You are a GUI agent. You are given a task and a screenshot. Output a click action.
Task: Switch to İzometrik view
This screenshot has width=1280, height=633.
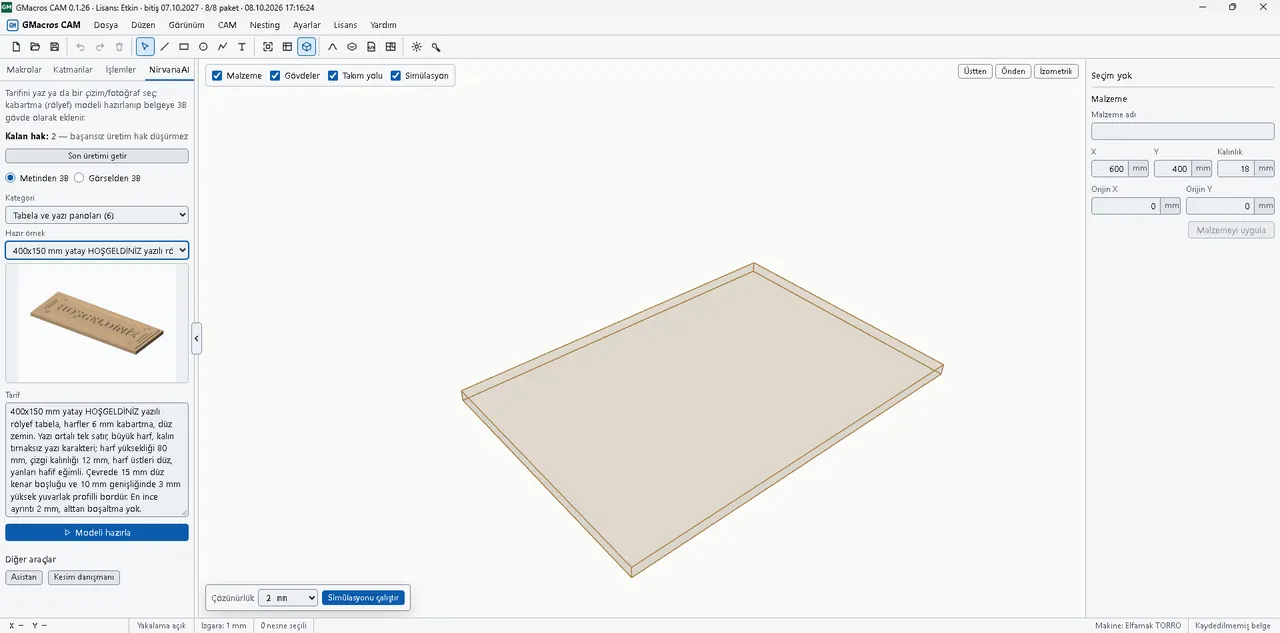(x=1056, y=71)
